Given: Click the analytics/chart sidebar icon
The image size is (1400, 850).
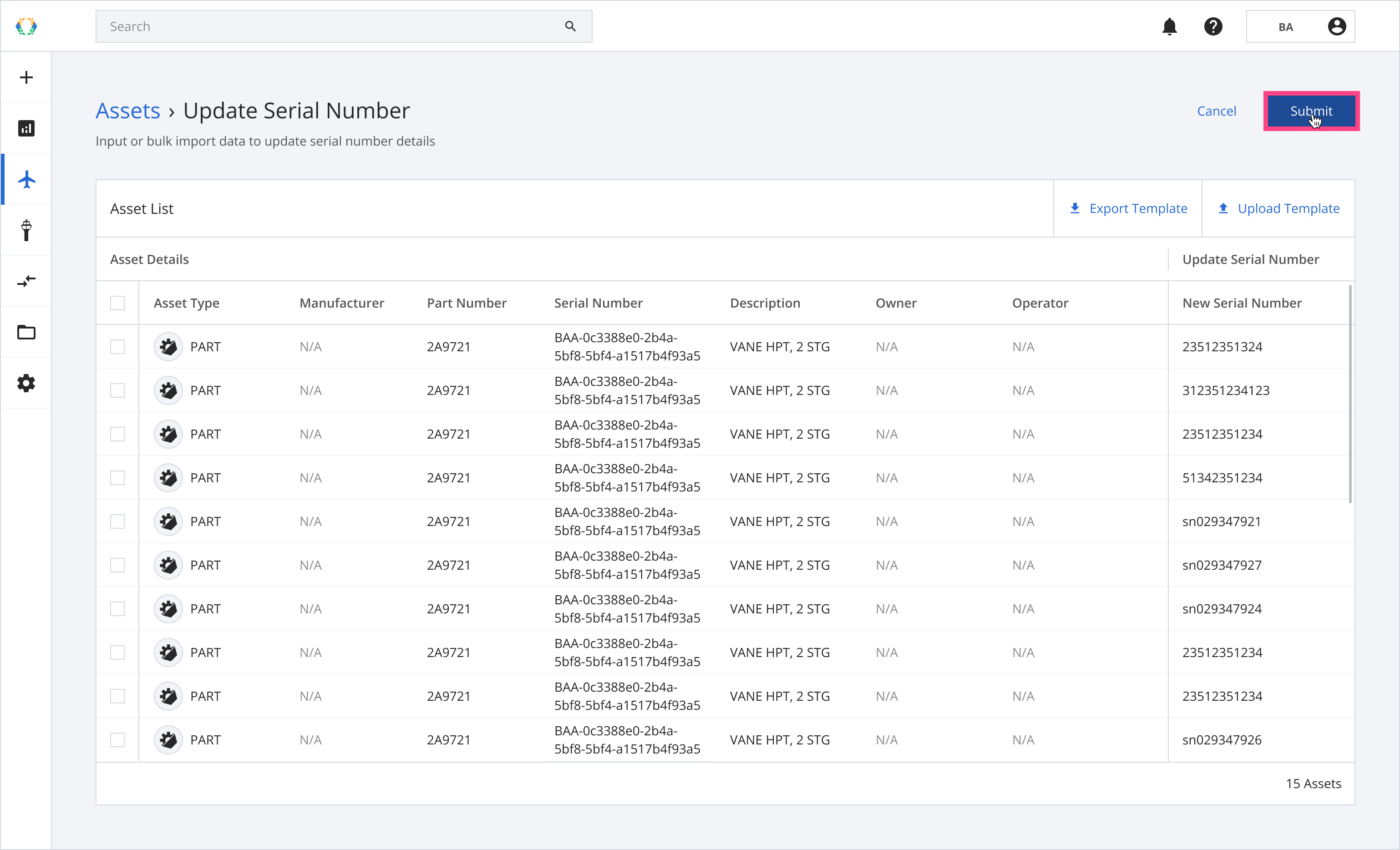Looking at the screenshot, I should tap(26, 128).
